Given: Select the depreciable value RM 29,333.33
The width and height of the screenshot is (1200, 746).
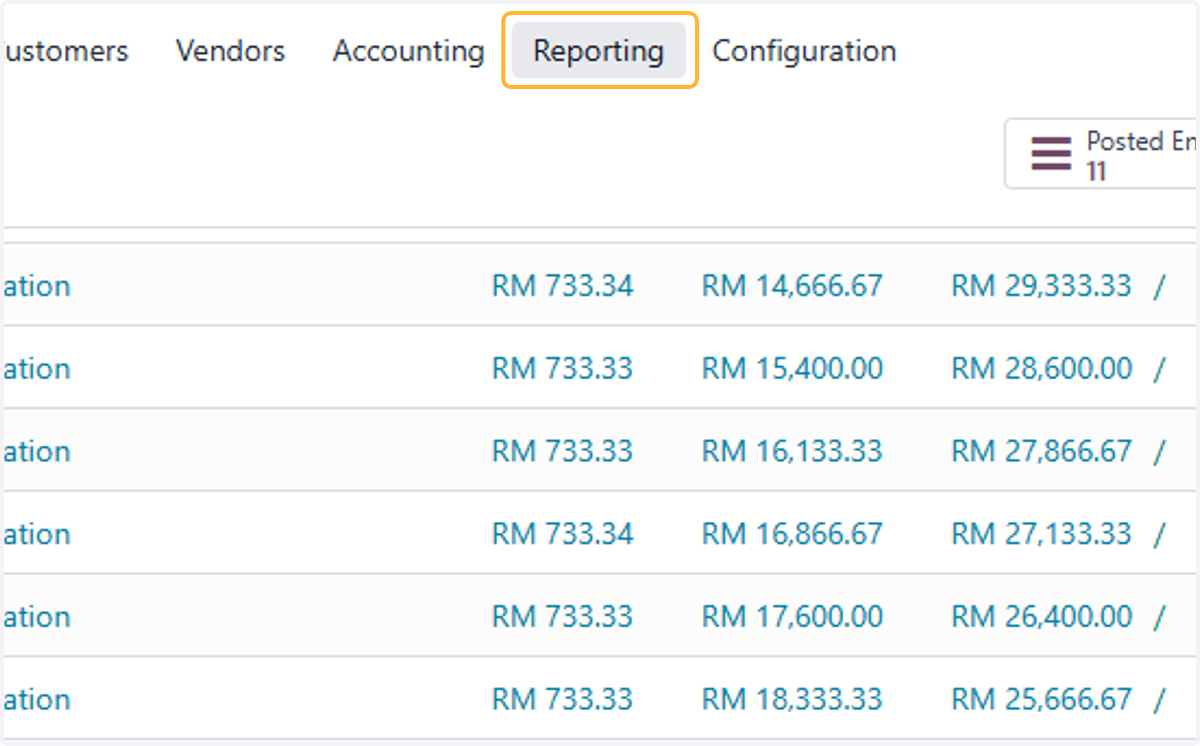Looking at the screenshot, I should tap(1041, 286).
